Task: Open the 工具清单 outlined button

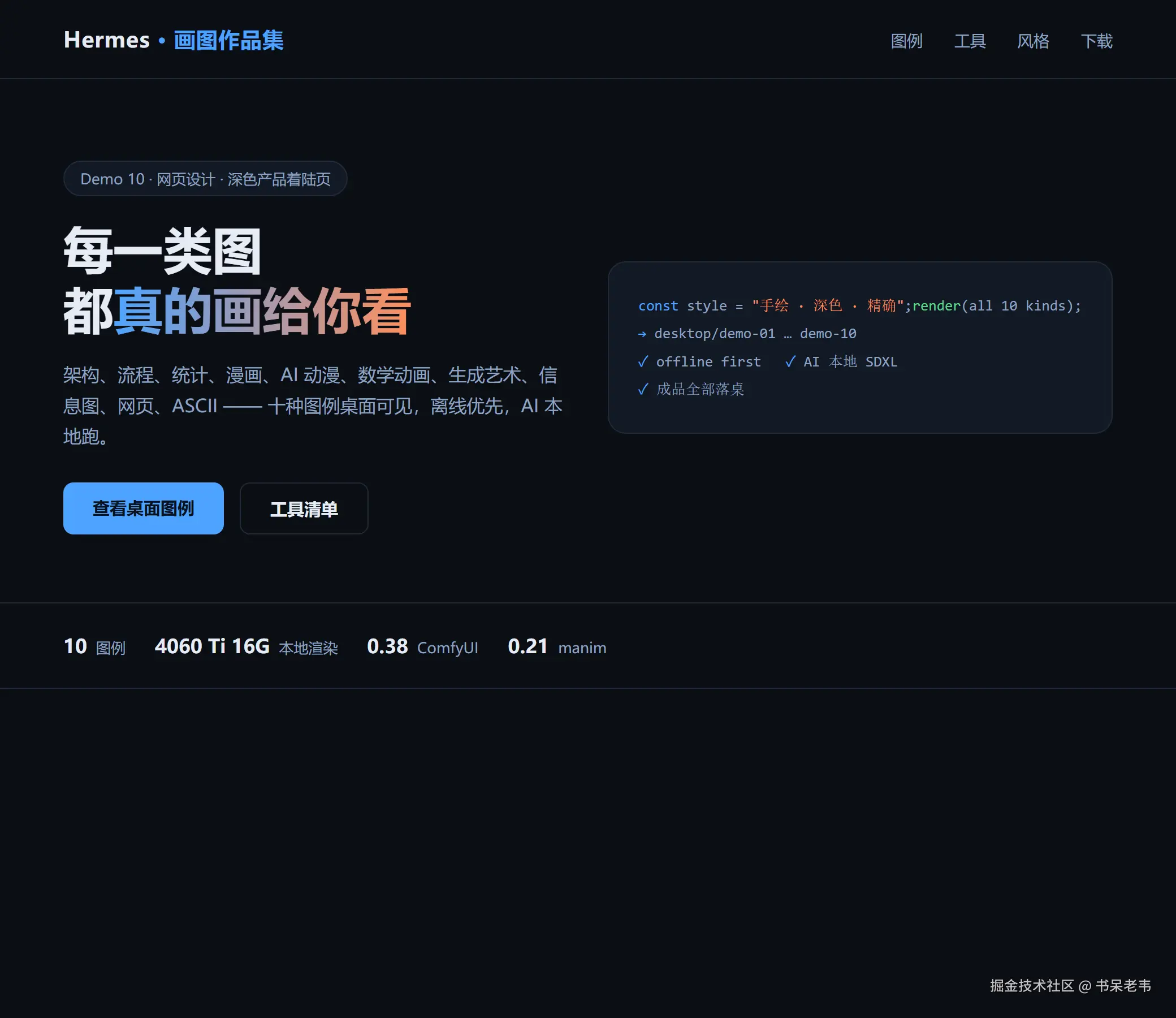Action: (x=304, y=508)
